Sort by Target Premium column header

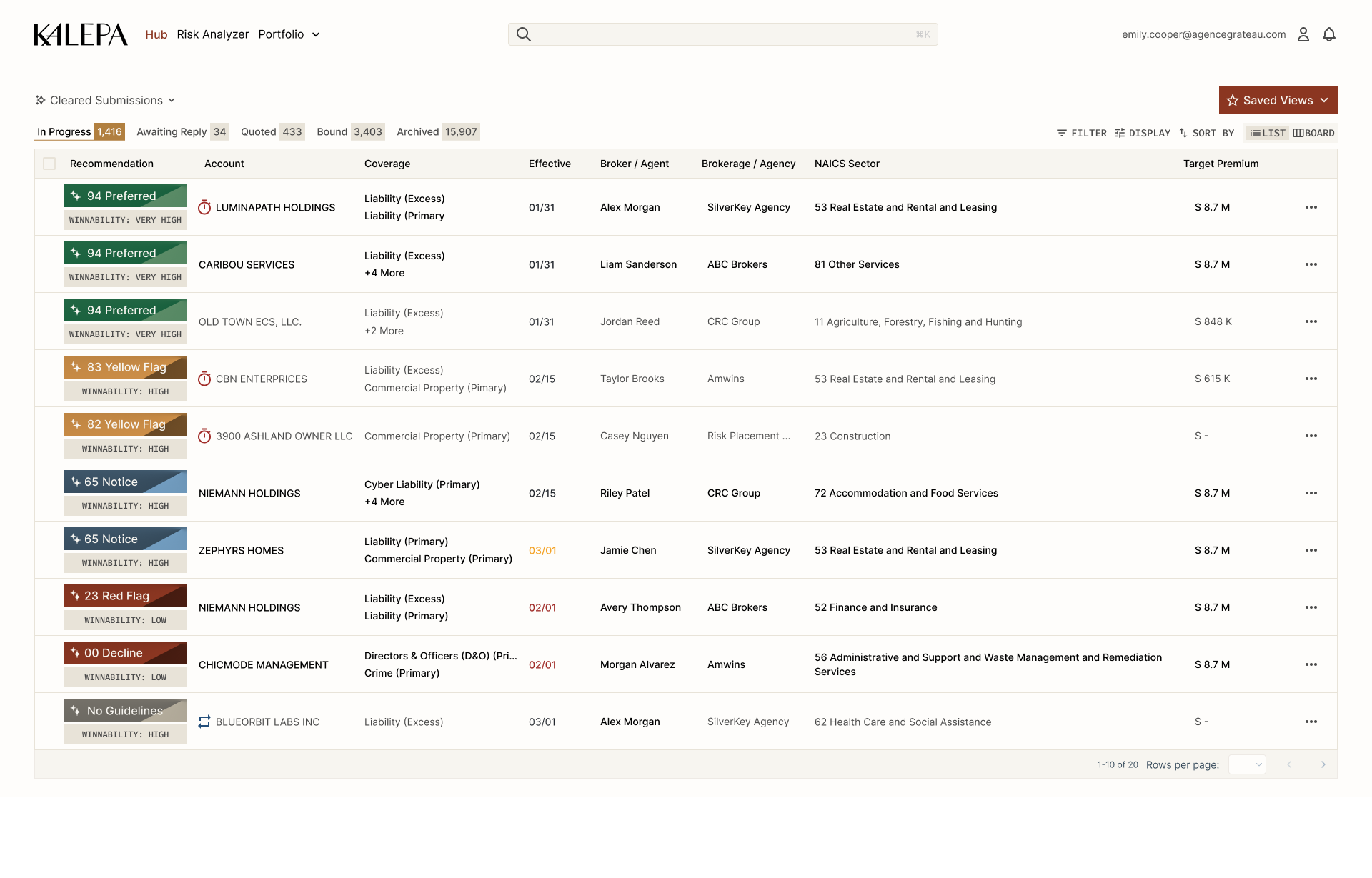(1221, 164)
